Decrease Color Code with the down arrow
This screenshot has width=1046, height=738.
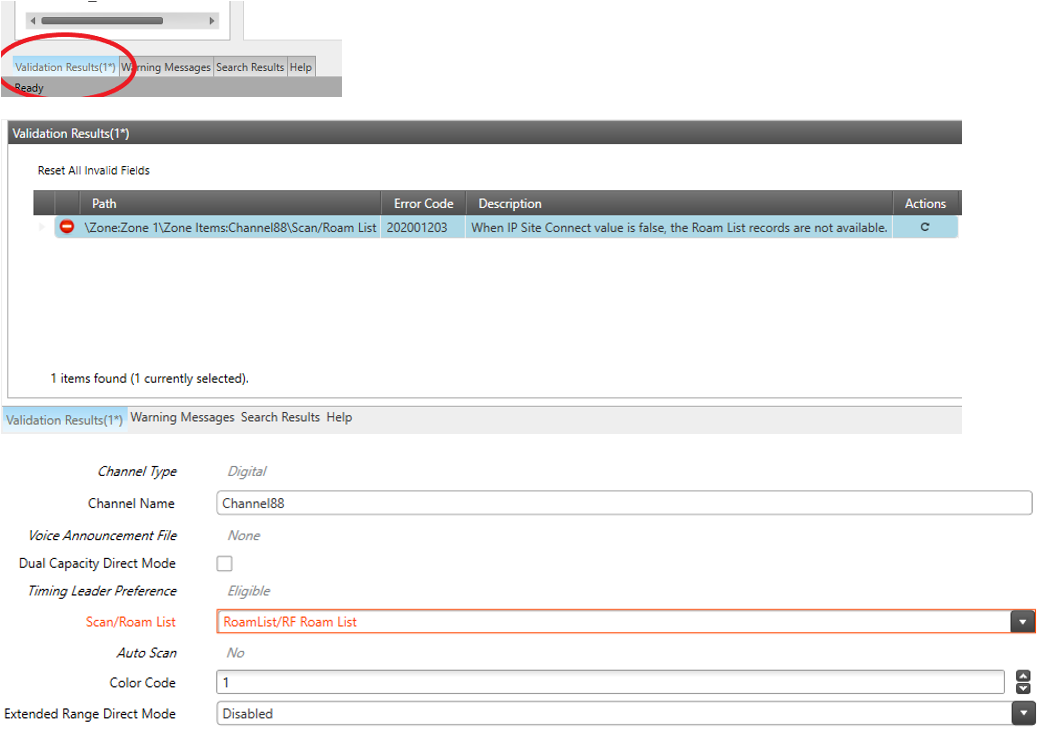click(x=1023, y=688)
